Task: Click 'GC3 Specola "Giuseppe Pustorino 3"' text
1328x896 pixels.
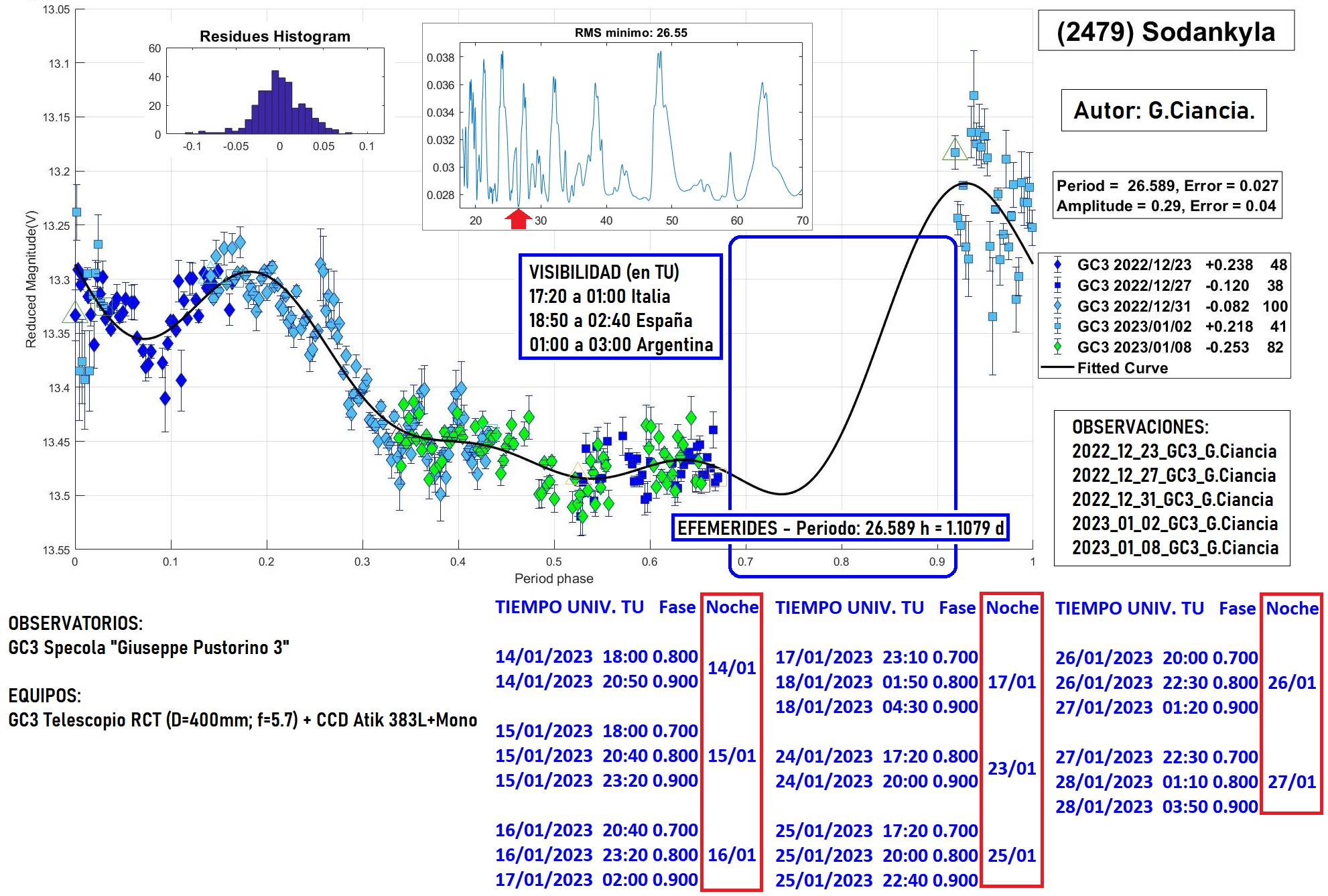Action: pyautogui.click(x=149, y=647)
